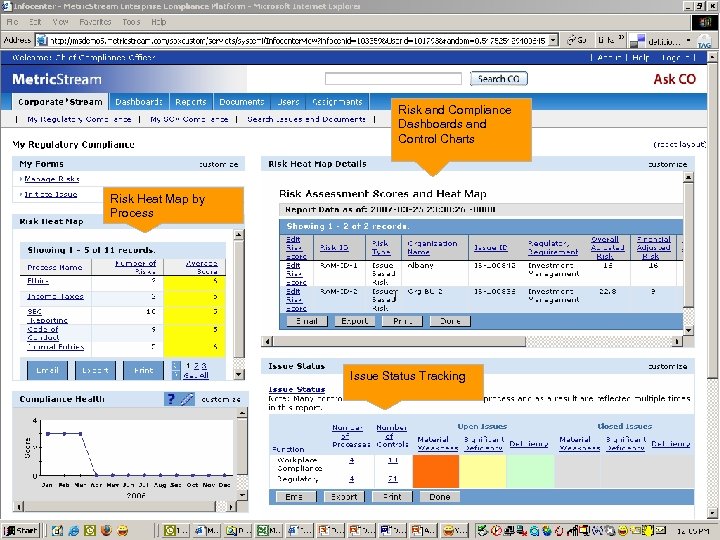Screen dimensions: 720x540
Task: Click the customize link in the Issue Status header
Action: 668,366
